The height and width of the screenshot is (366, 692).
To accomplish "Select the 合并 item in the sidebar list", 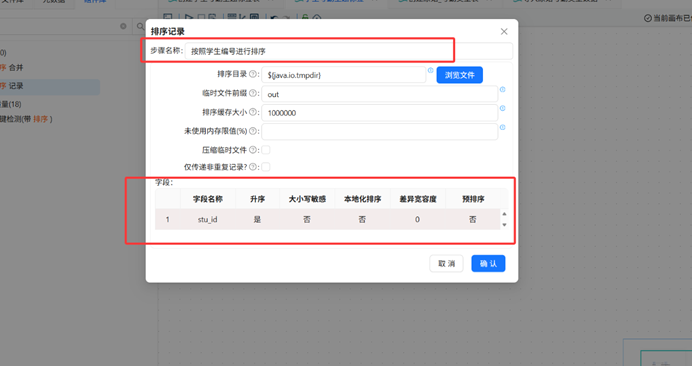I will pos(12,68).
